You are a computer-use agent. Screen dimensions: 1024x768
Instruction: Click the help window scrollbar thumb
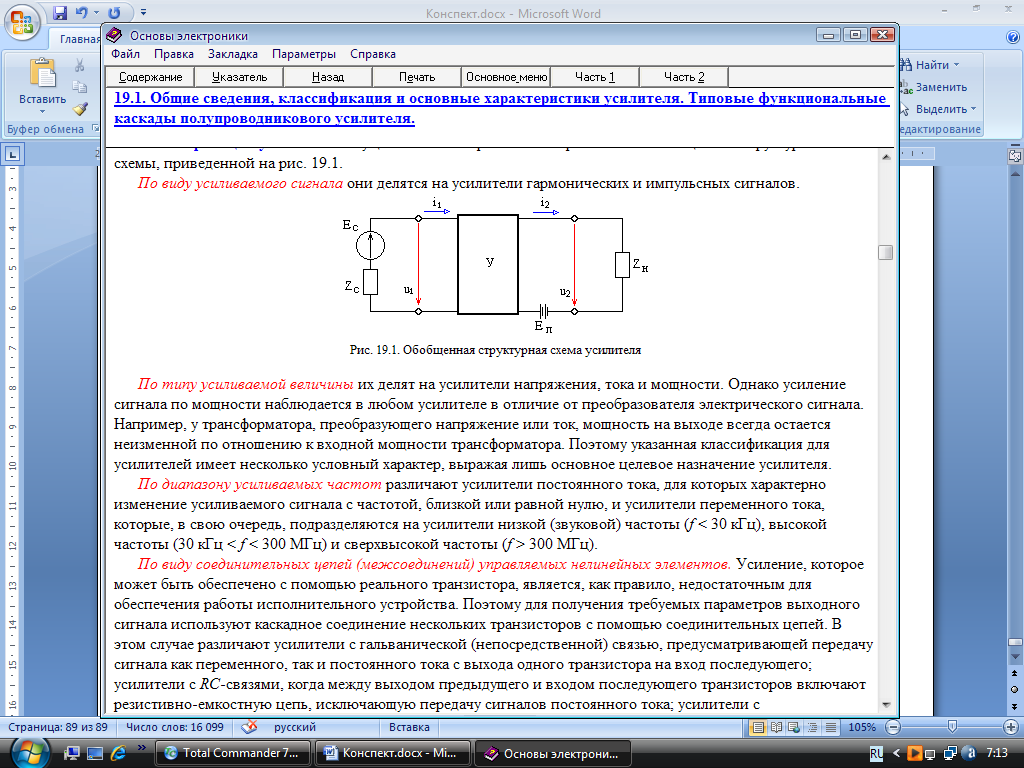tap(886, 252)
